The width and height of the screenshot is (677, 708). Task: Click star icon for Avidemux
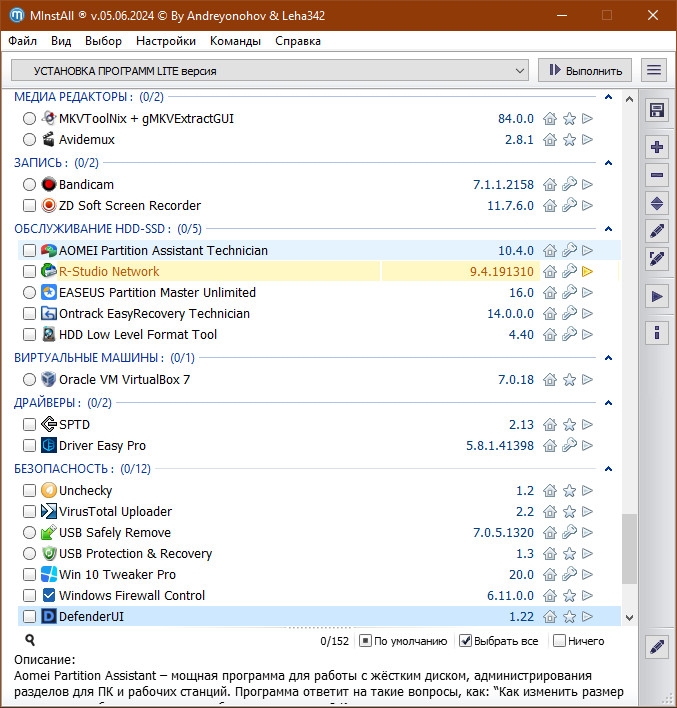[569, 140]
